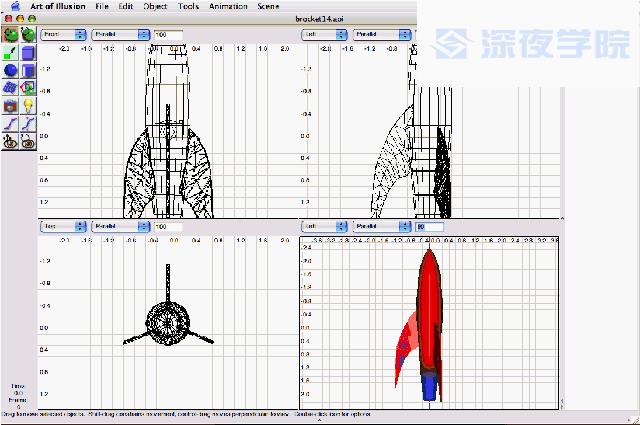Click the Apple menu logo

[x=15, y=6]
